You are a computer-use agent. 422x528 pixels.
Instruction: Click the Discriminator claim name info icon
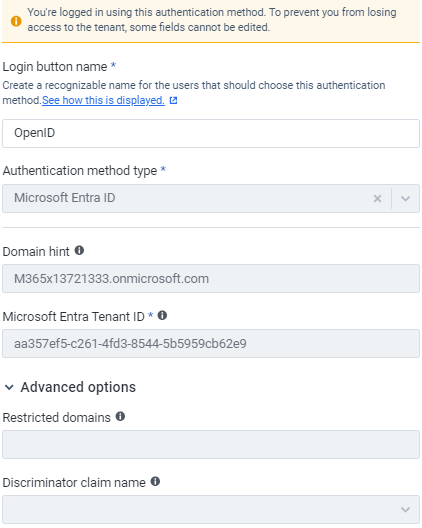coord(155,482)
